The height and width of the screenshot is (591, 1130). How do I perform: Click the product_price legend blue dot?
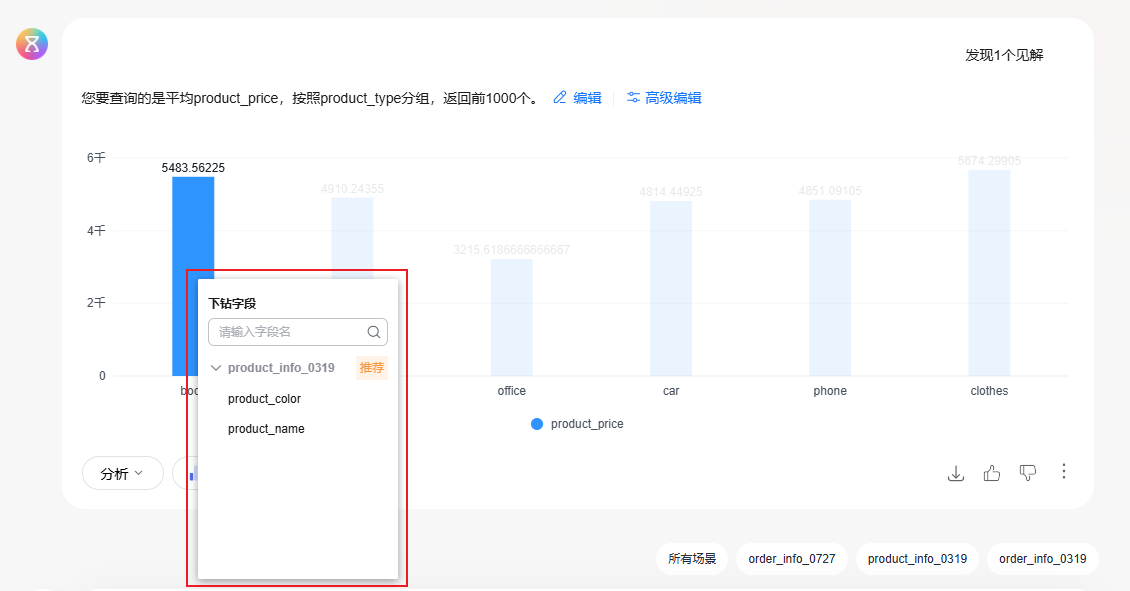tap(537, 424)
